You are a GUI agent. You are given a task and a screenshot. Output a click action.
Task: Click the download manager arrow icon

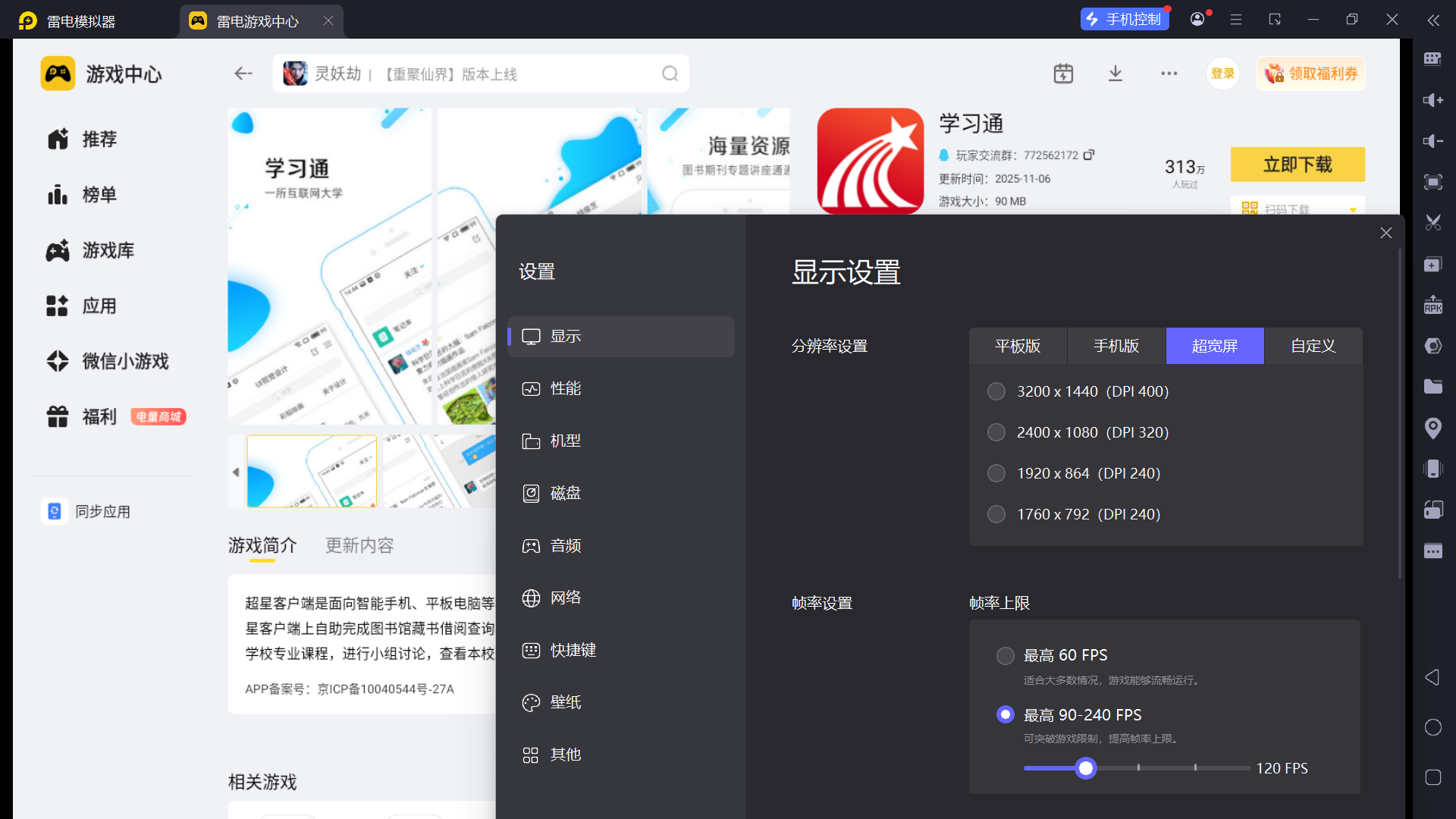click(1115, 74)
